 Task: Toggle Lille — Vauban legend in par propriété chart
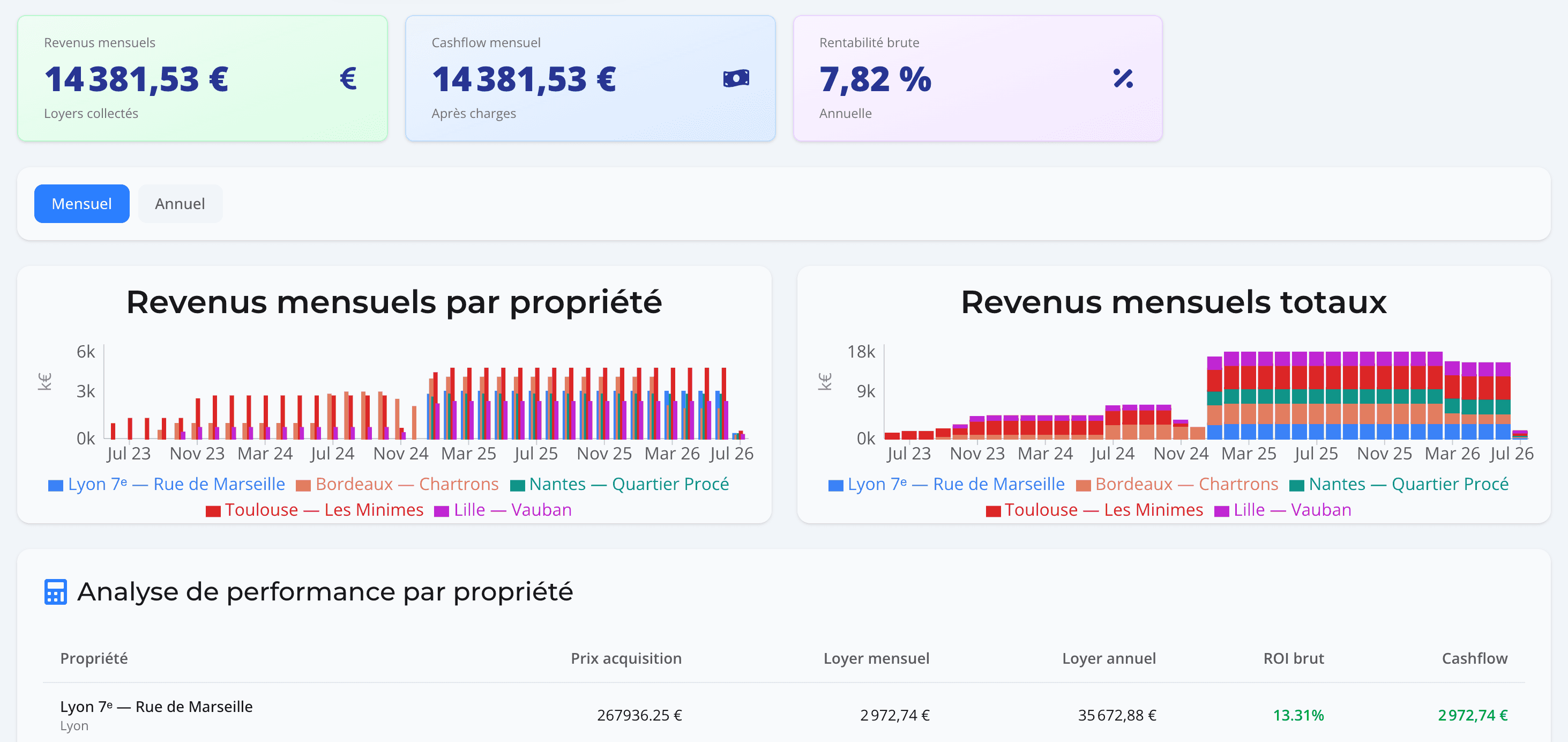503,510
